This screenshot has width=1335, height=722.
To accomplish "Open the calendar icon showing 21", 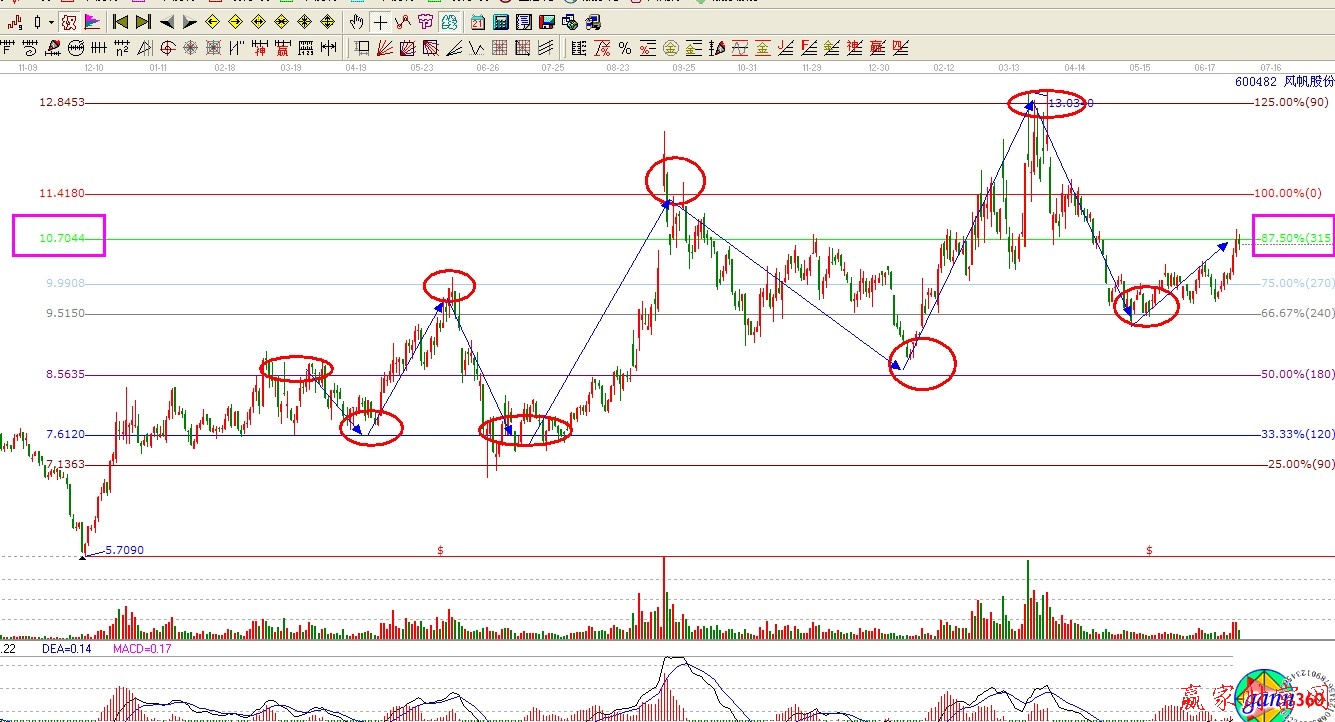I will pyautogui.click(x=478, y=22).
